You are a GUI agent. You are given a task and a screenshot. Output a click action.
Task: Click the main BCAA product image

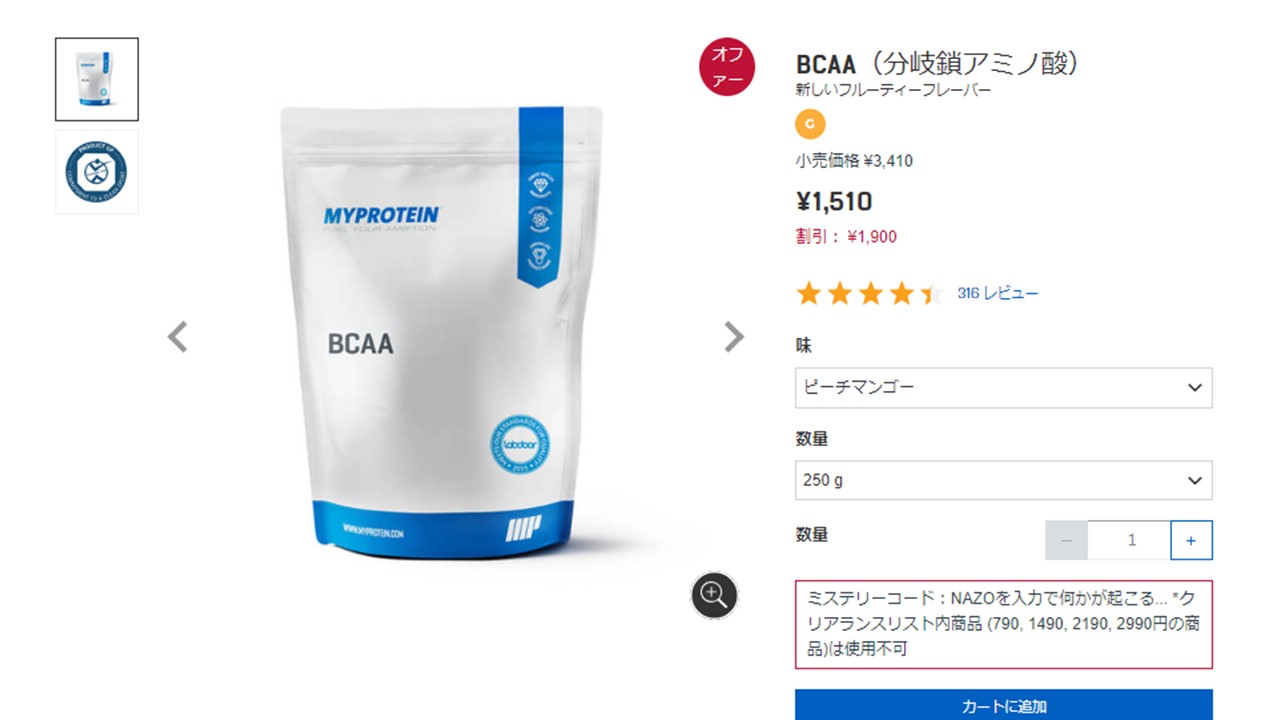441,332
